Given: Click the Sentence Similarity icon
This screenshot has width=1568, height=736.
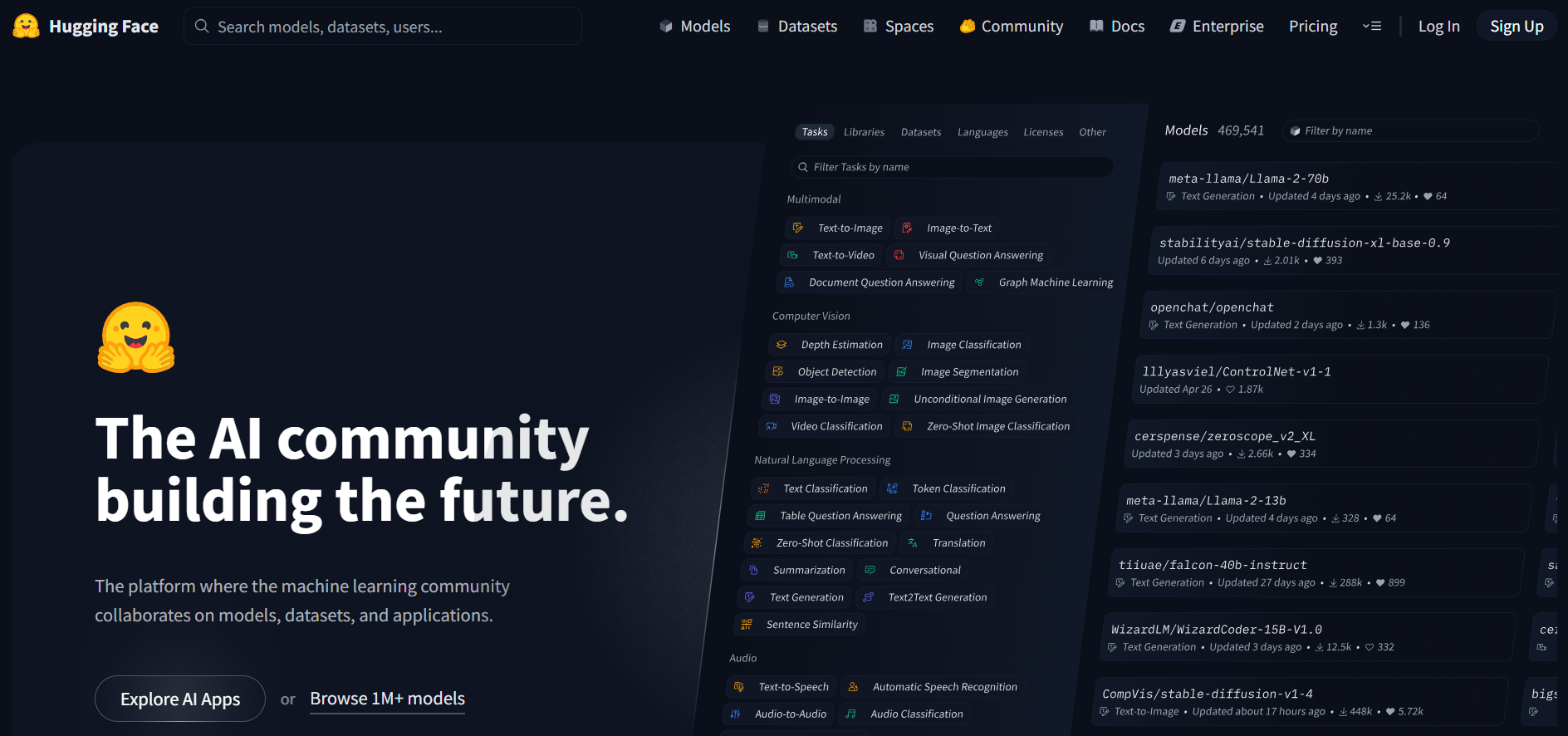Looking at the screenshot, I should [x=747, y=625].
